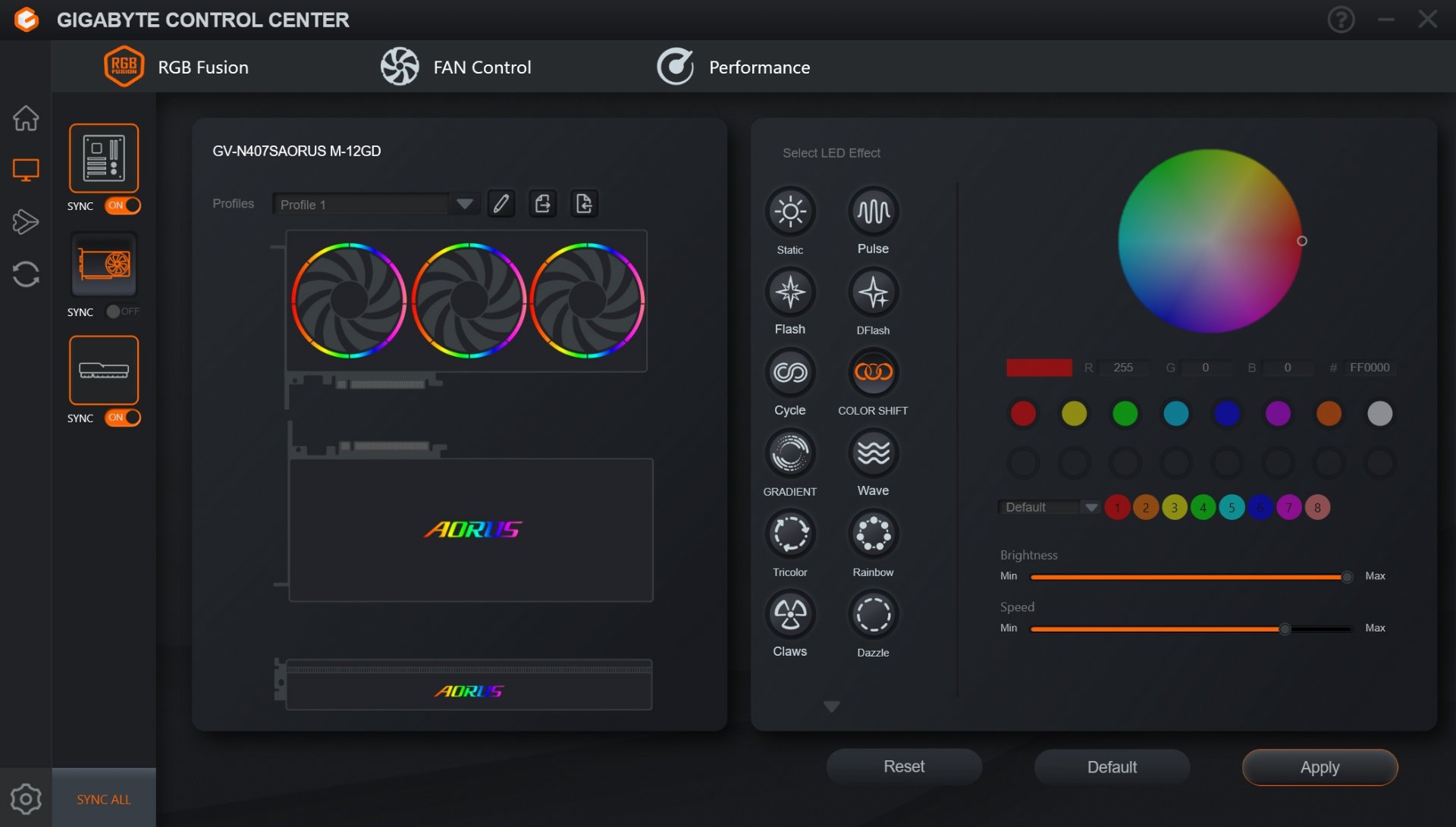Click the current red color preview box
This screenshot has width=1456, height=827.
(x=1039, y=368)
